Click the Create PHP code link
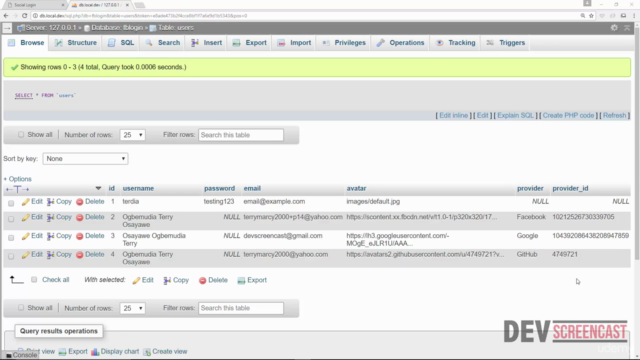The width and height of the screenshot is (640, 360). (568, 116)
